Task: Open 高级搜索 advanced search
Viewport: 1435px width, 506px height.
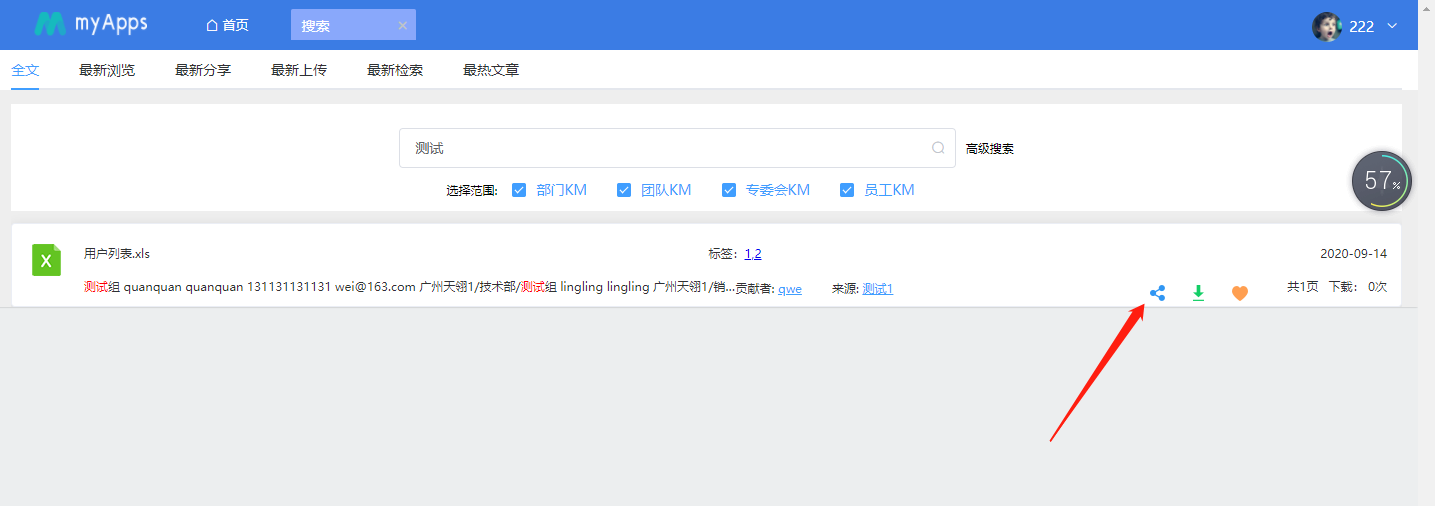Action: coord(990,149)
